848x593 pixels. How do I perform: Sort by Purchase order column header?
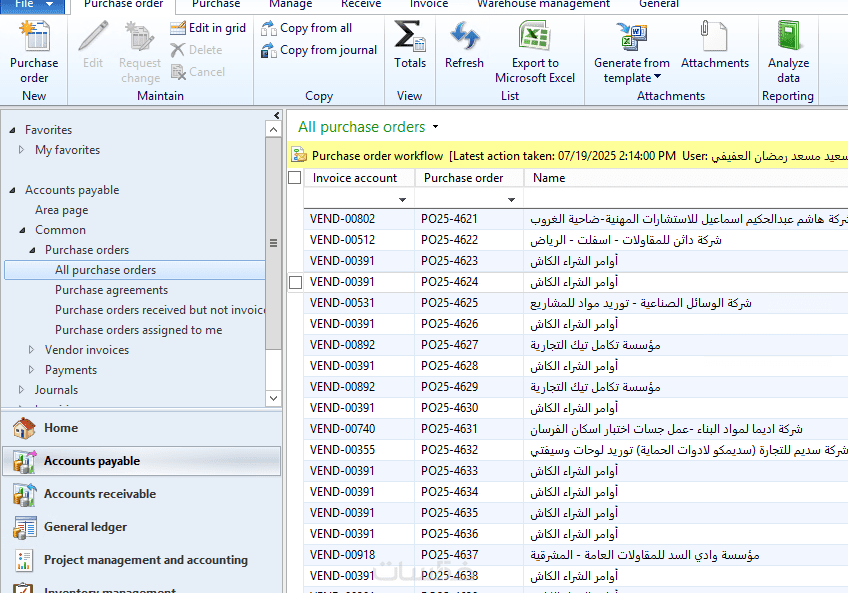469,178
